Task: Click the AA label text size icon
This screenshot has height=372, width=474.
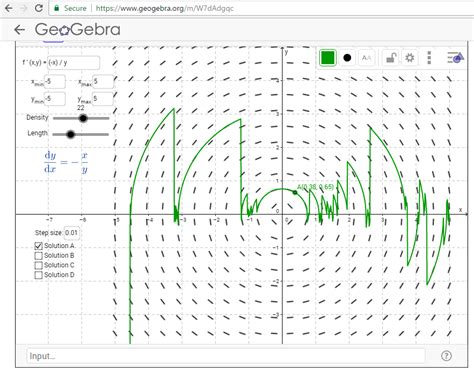Action: tap(366, 58)
